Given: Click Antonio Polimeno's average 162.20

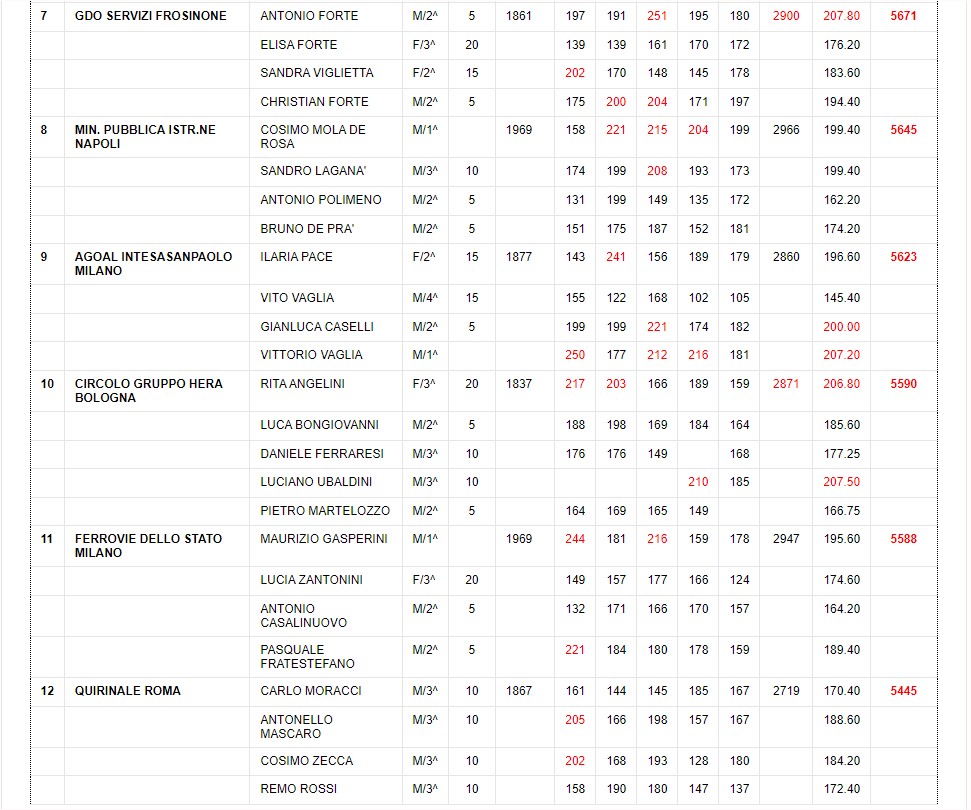Looking at the screenshot, I should (842, 200).
